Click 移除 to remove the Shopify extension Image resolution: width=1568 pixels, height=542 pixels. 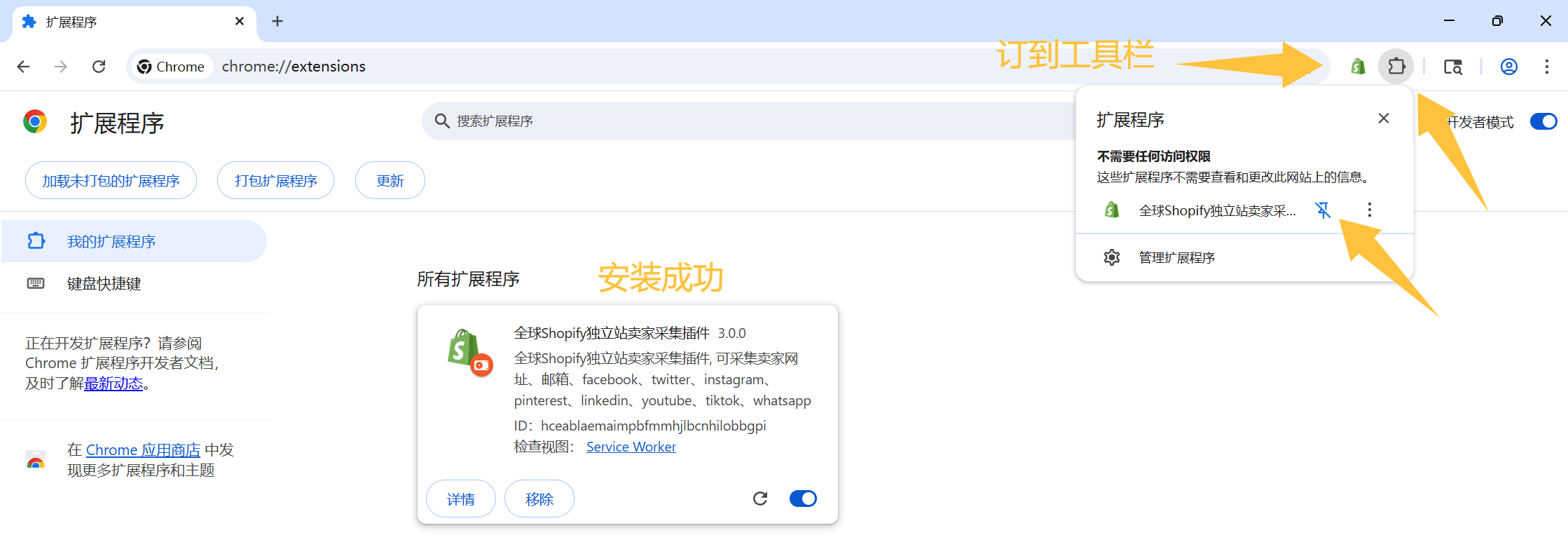click(x=539, y=499)
